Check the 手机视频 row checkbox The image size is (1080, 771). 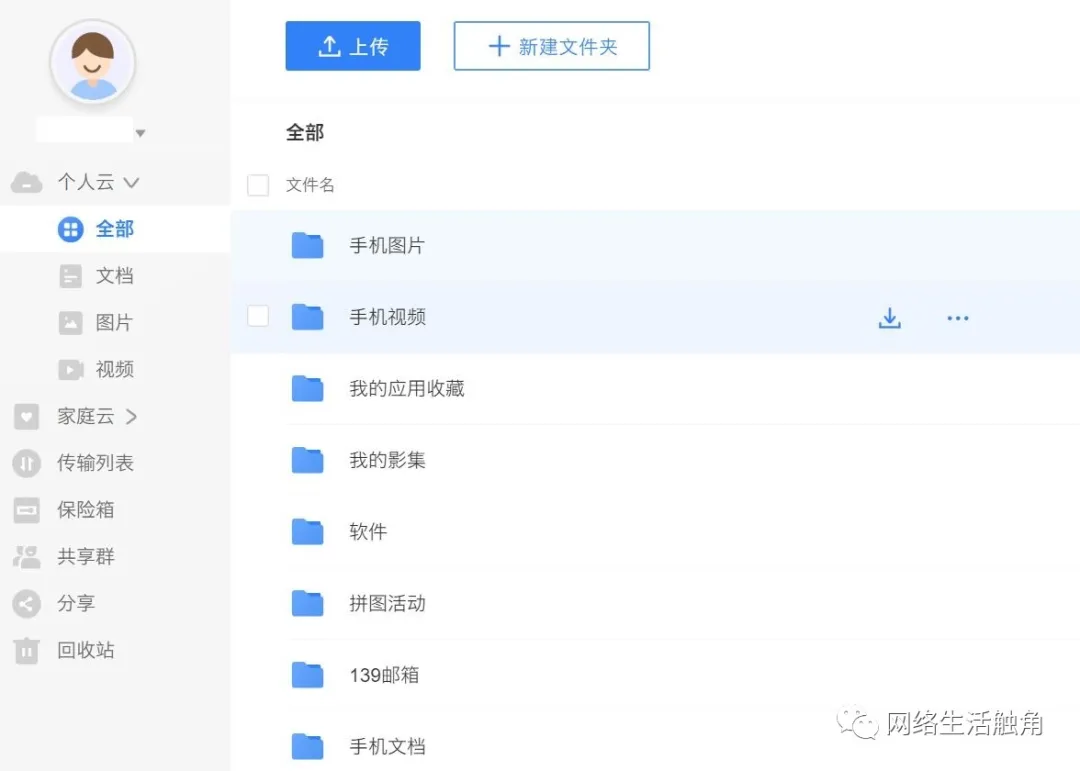pyautogui.click(x=258, y=315)
